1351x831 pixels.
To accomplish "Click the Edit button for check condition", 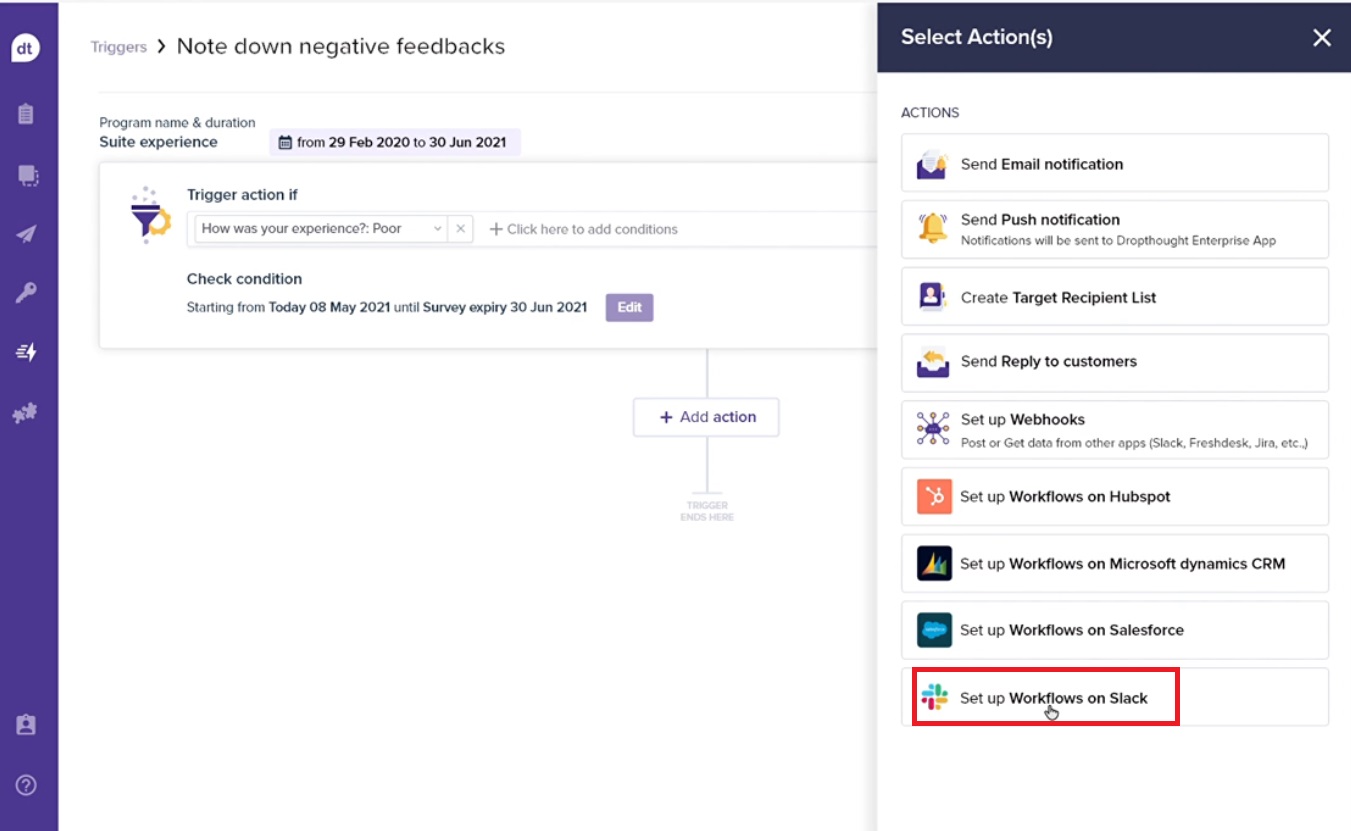I will (x=629, y=307).
